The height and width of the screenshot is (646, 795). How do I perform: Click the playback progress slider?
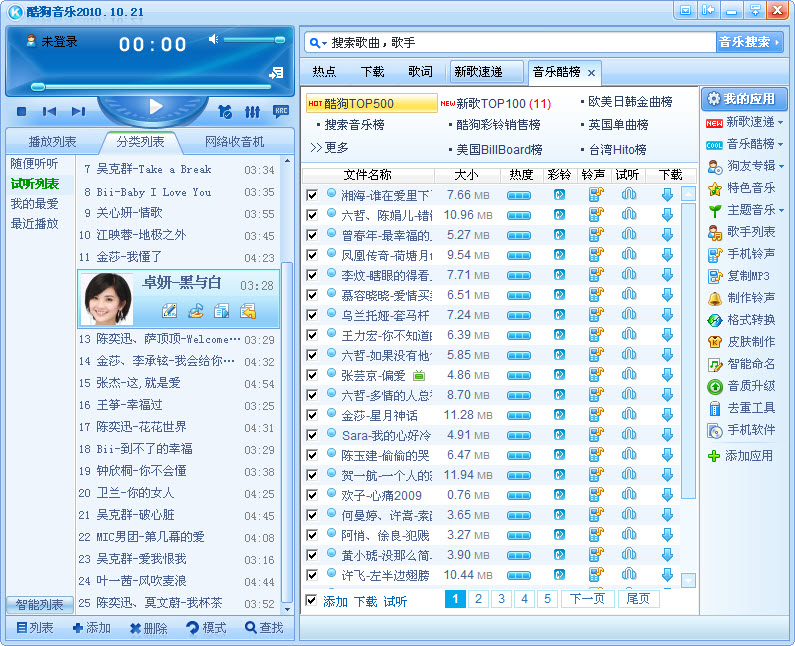tap(150, 87)
